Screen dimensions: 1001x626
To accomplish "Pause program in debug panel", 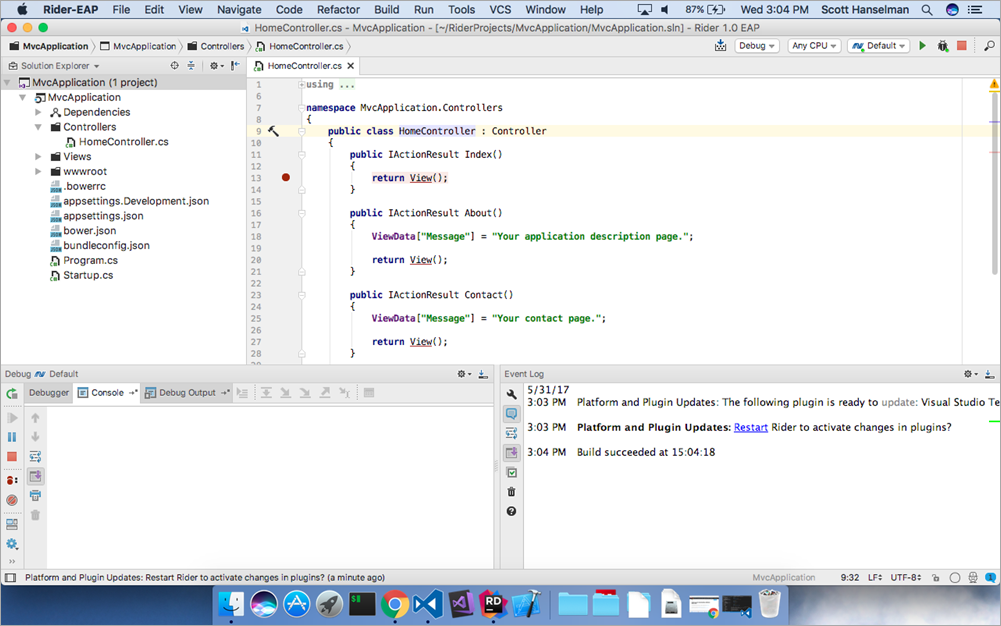I will click(x=11, y=437).
